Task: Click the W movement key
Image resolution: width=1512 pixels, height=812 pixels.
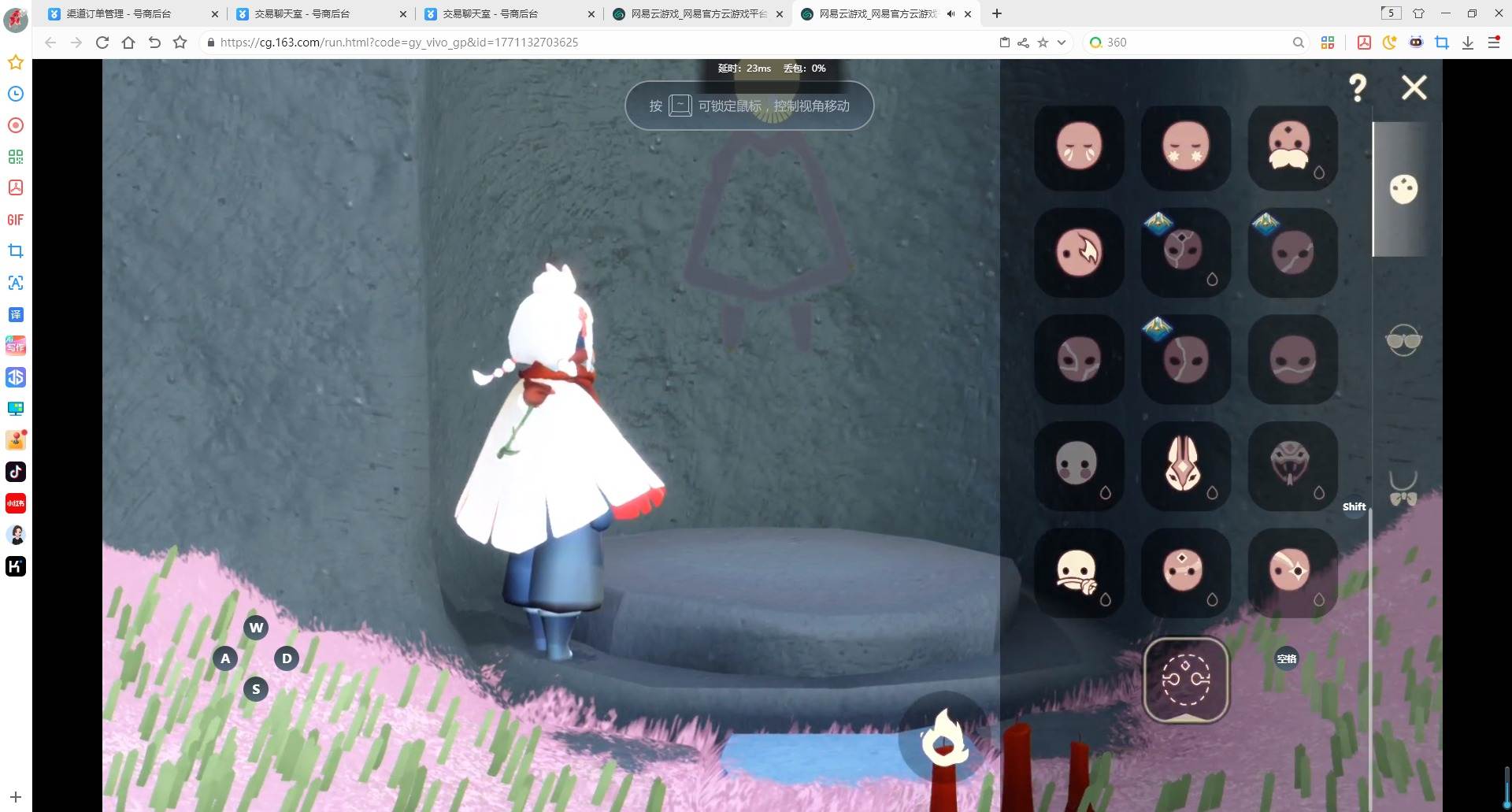Action: tap(256, 628)
